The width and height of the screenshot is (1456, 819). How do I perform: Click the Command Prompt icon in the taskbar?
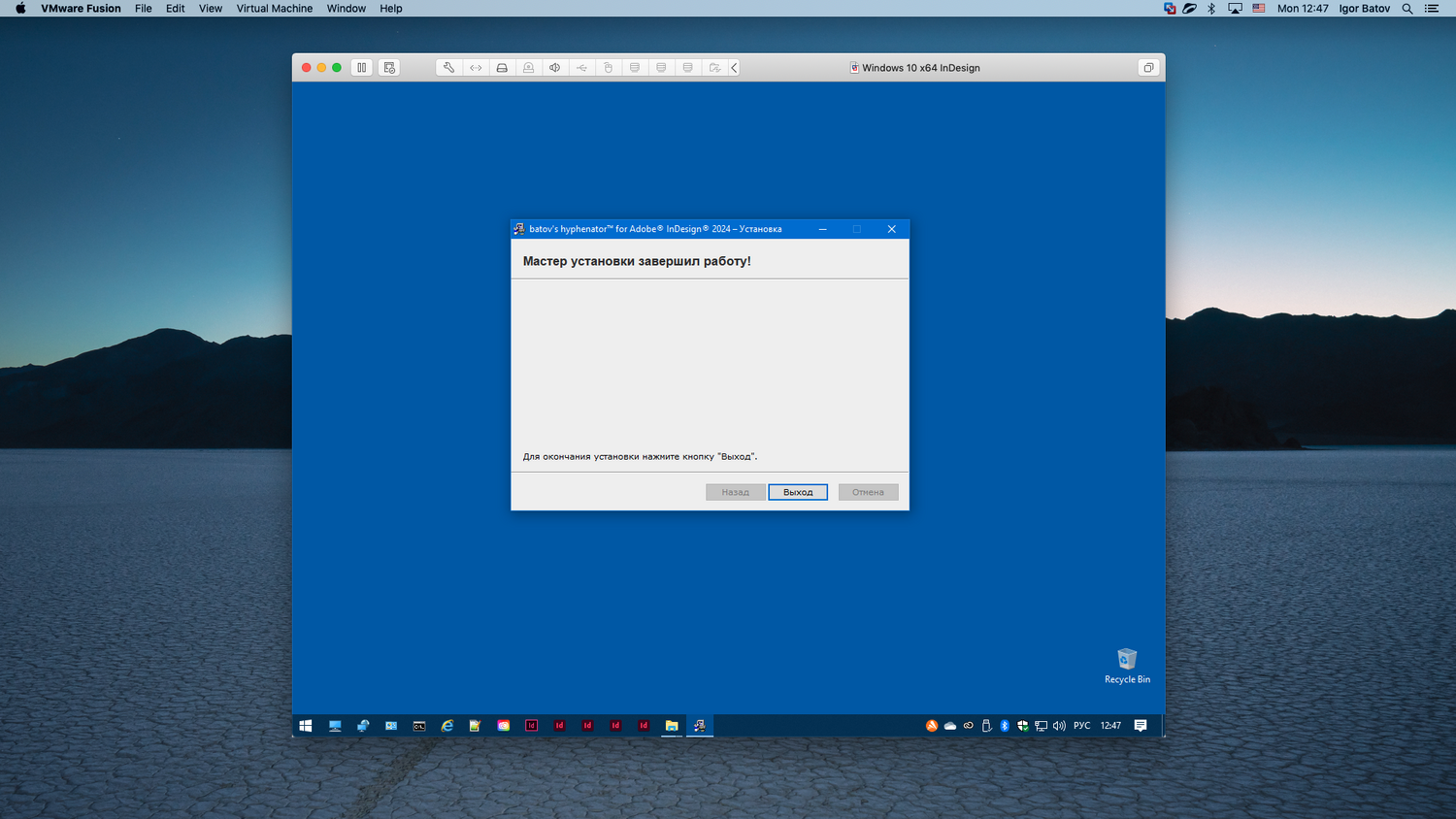point(419,726)
